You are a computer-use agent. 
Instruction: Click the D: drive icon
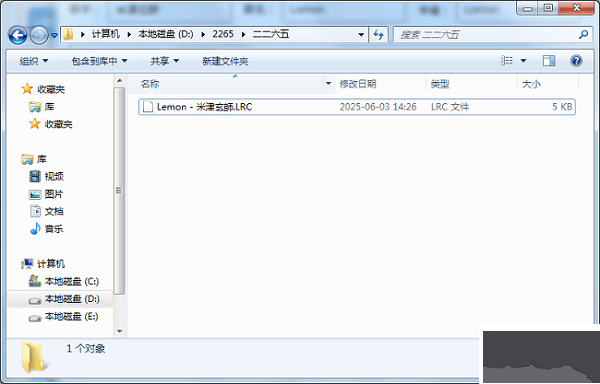(35, 301)
